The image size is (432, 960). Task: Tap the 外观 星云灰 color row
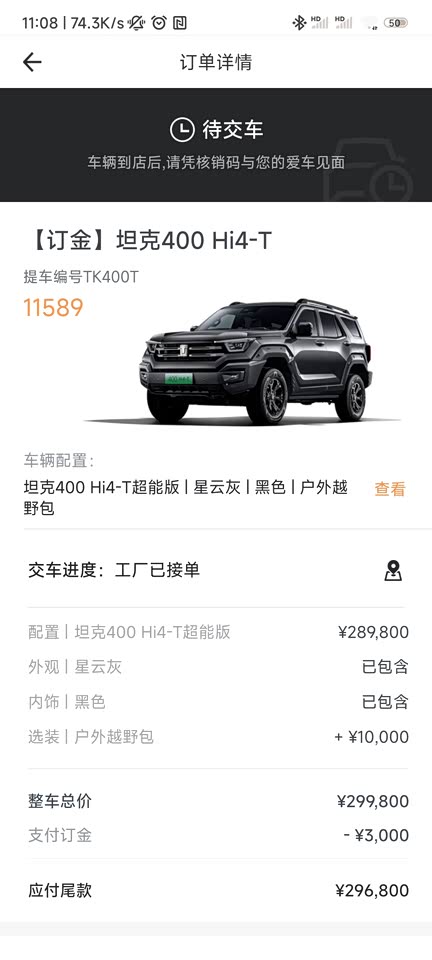pyautogui.click(x=218, y=666)
